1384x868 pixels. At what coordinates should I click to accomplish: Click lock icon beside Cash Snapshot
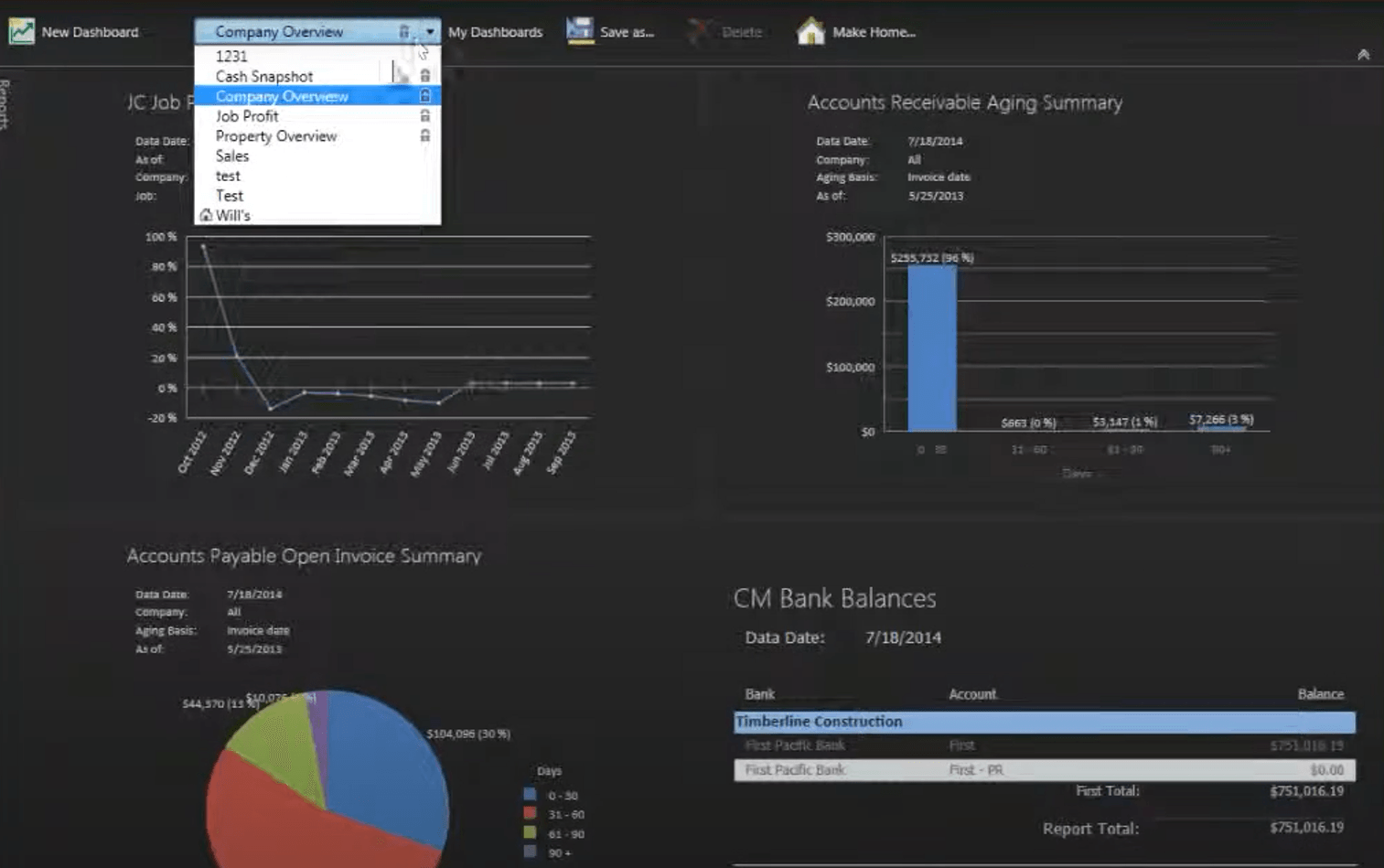424,76
